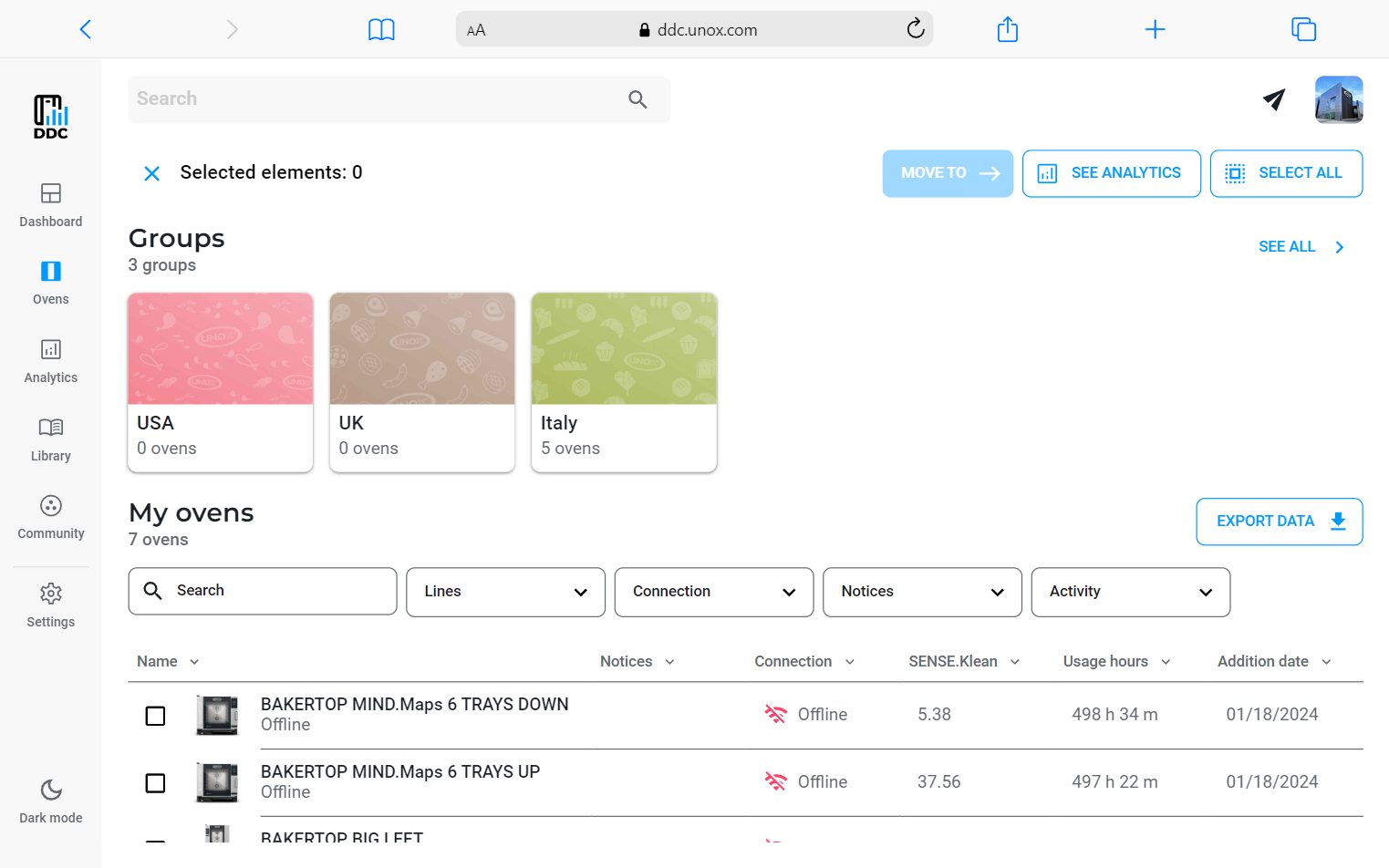
Task: Check the BAKERTOP MIND.Maps 6 TRAYS DOWN checkbox
Action: click(156, 716)
